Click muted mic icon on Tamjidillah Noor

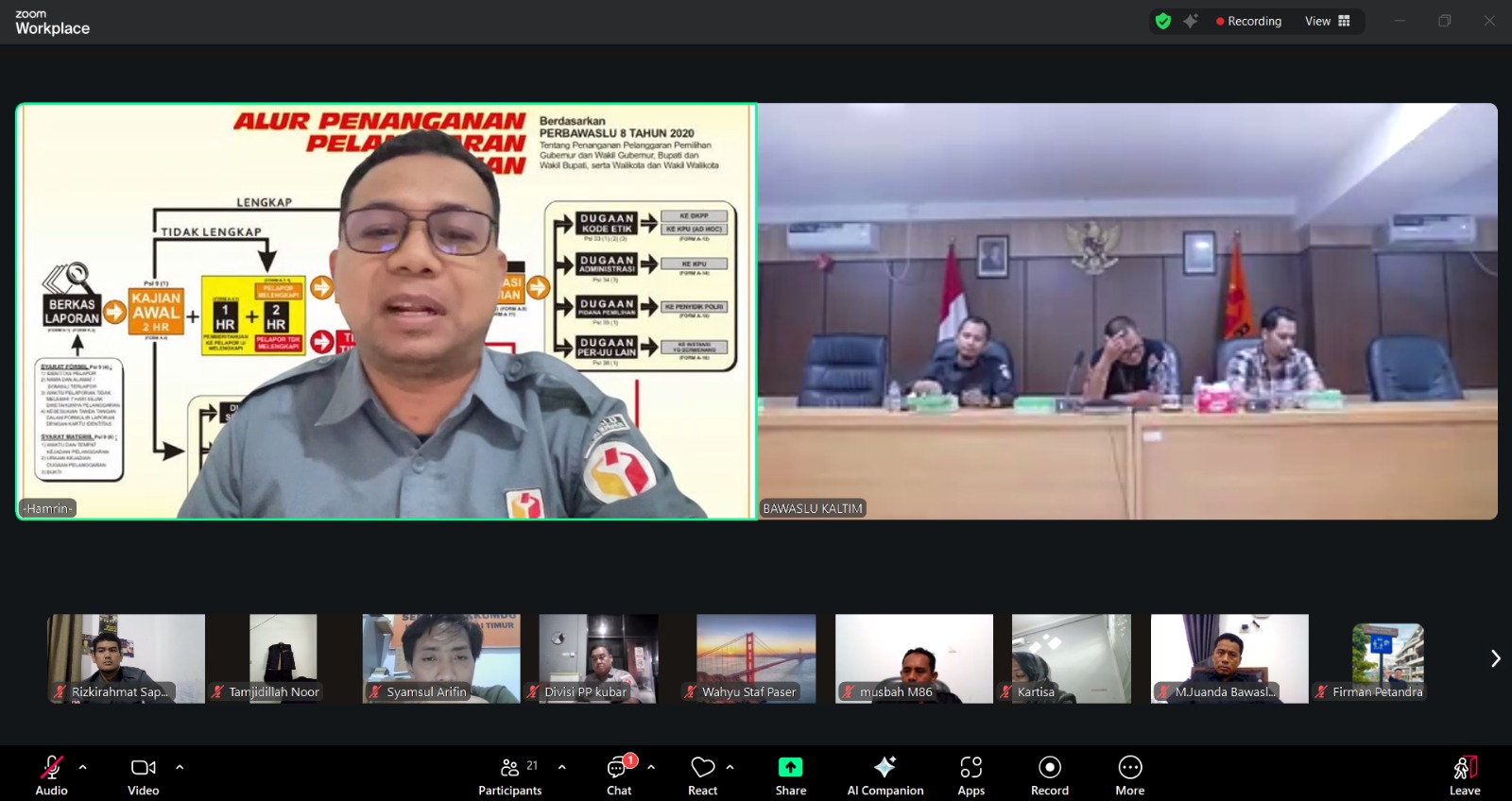(217, 692)
